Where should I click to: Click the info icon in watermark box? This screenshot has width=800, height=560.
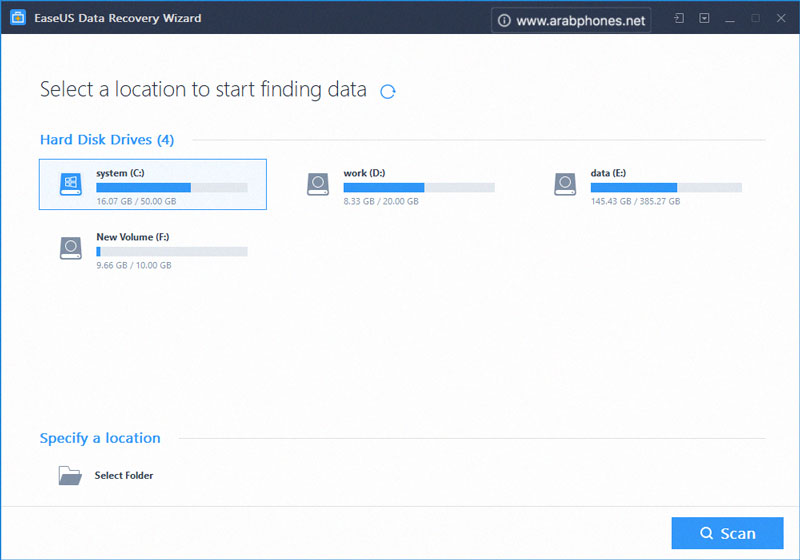[504, 20]
